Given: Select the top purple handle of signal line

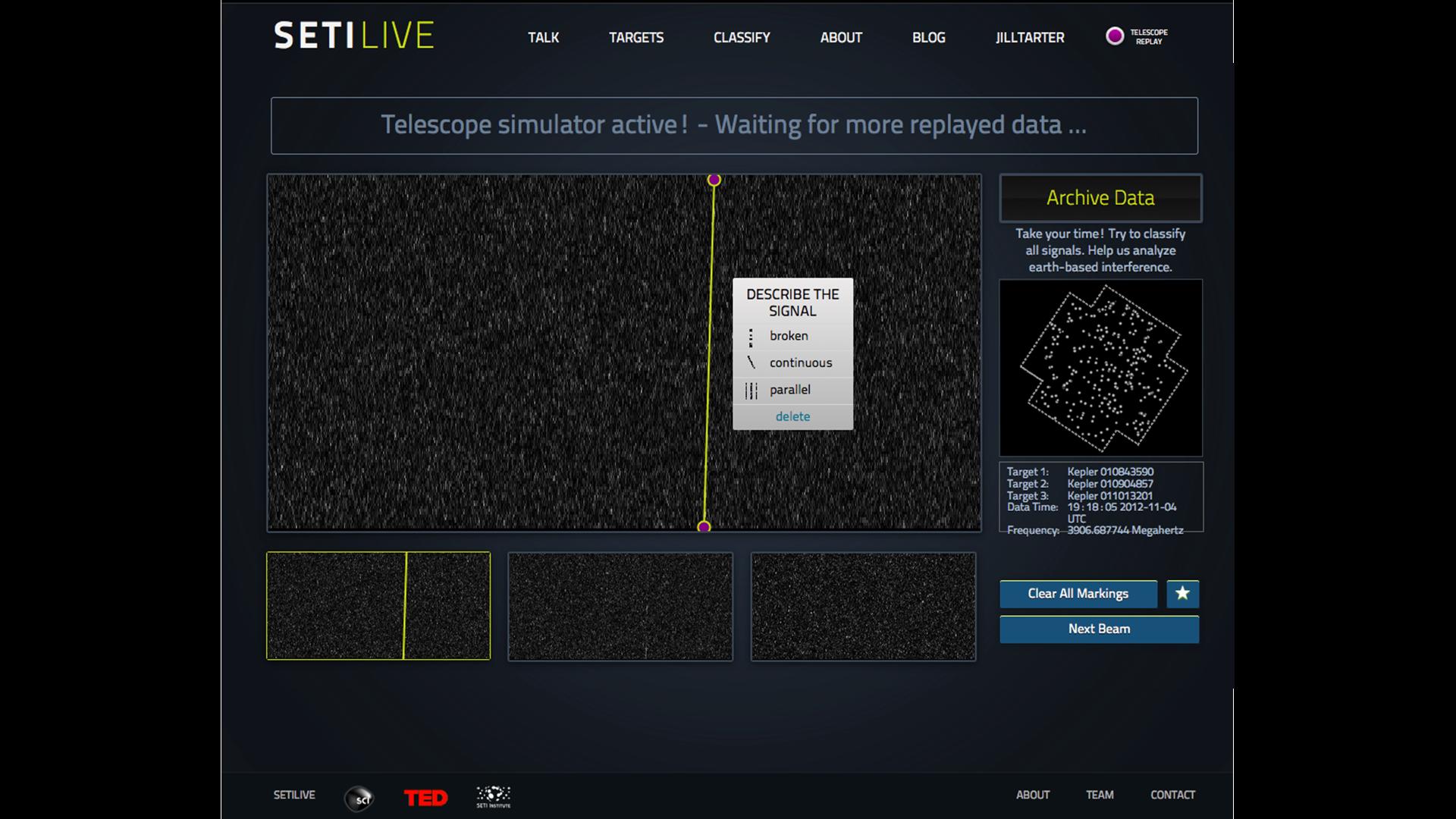Looking at the screenshot, I should (714, 180).
